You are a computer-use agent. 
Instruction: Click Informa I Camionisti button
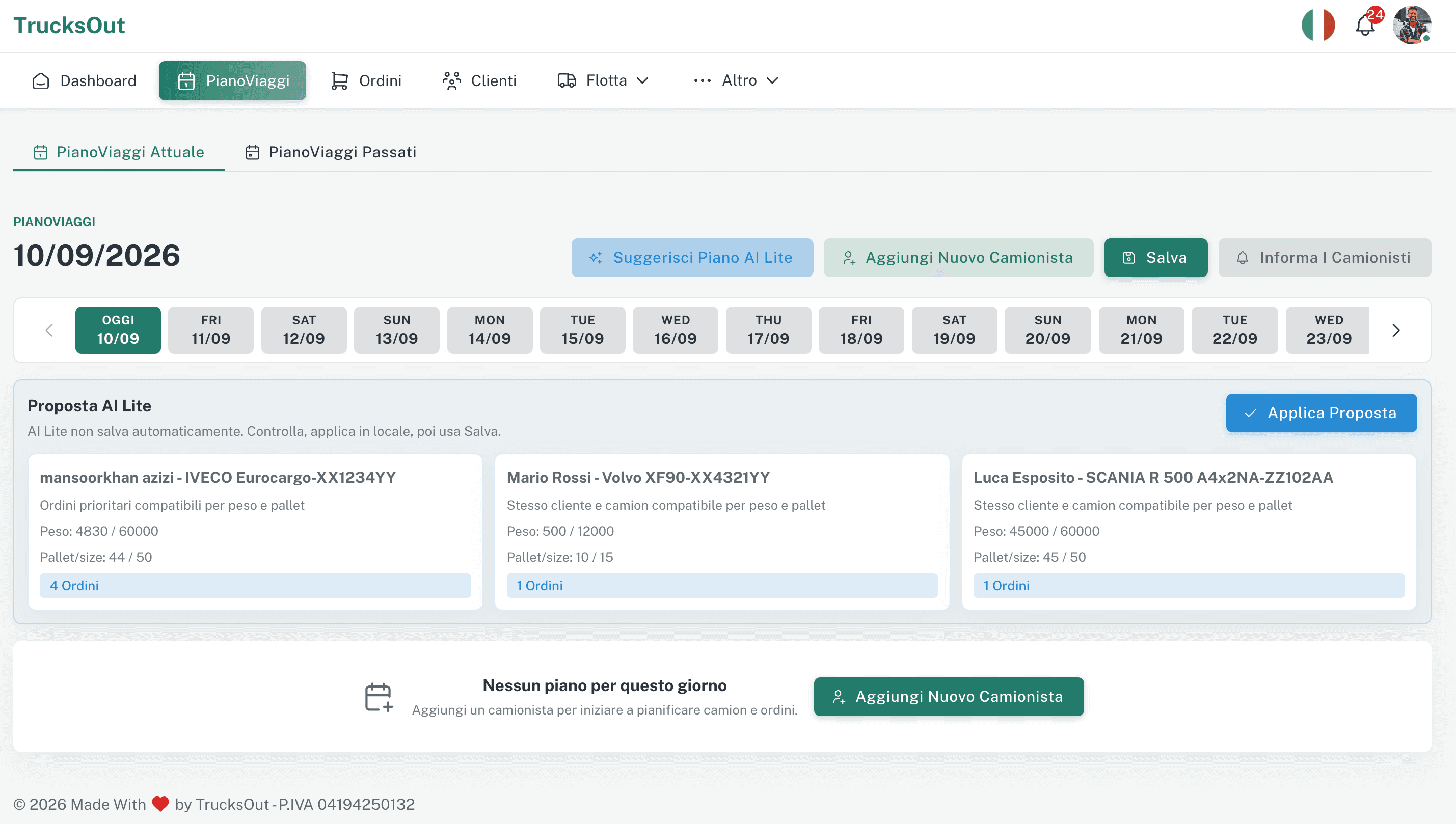pyautogui.click(x=1324, y=258)
